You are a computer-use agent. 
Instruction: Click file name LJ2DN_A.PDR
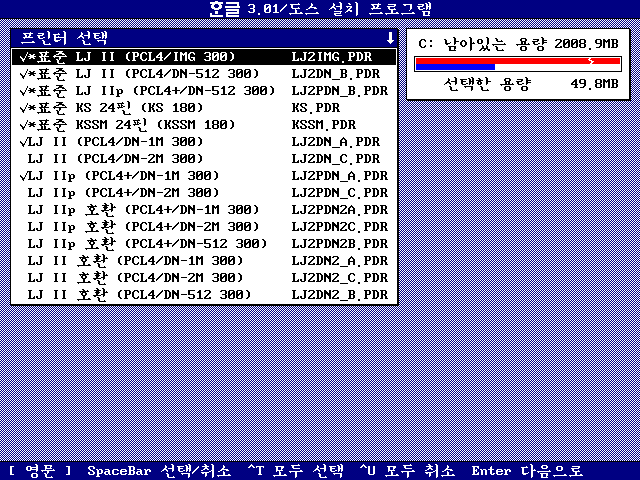click(336, 142)
